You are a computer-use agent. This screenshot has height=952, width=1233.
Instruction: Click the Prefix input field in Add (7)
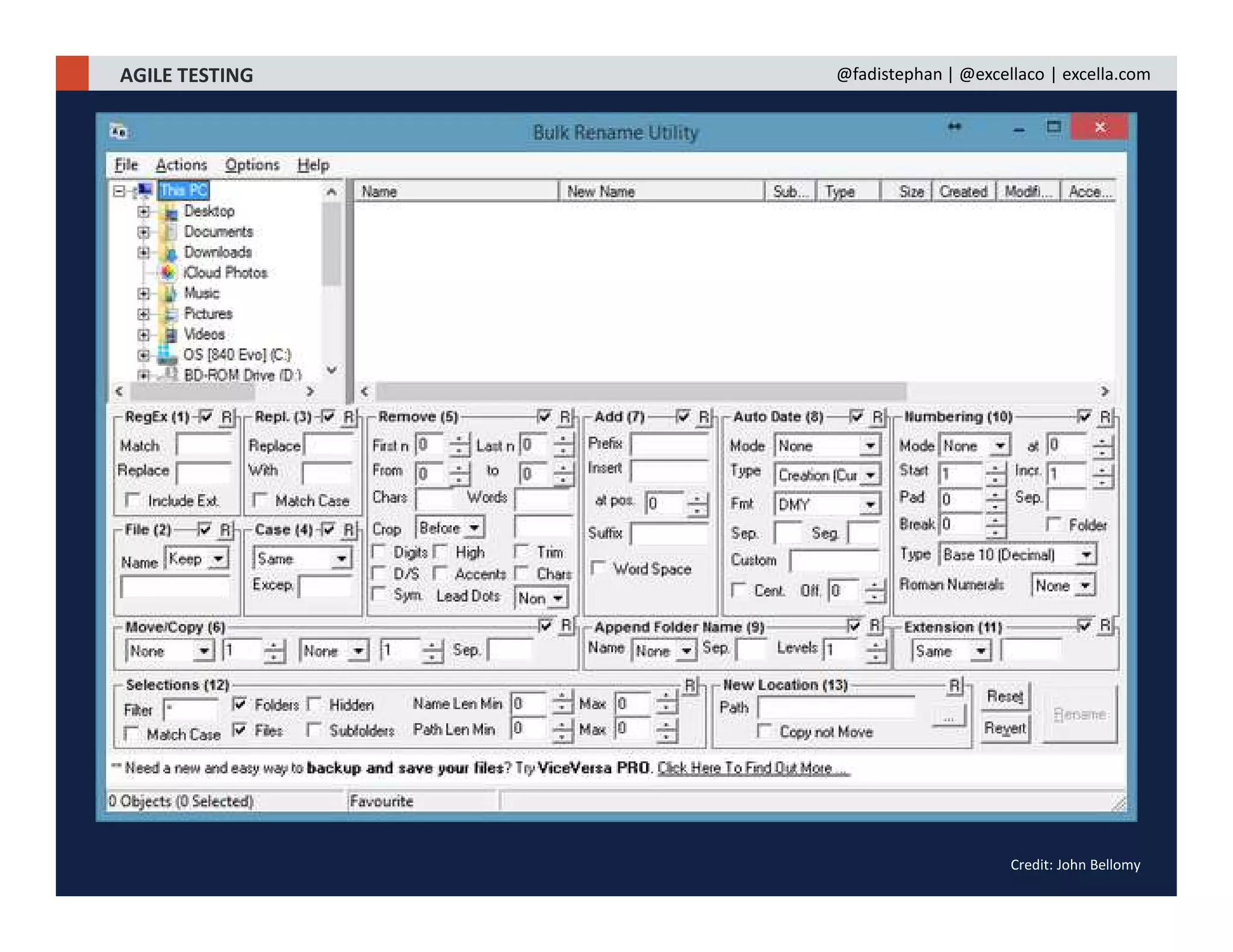click(x=668, y=444)
